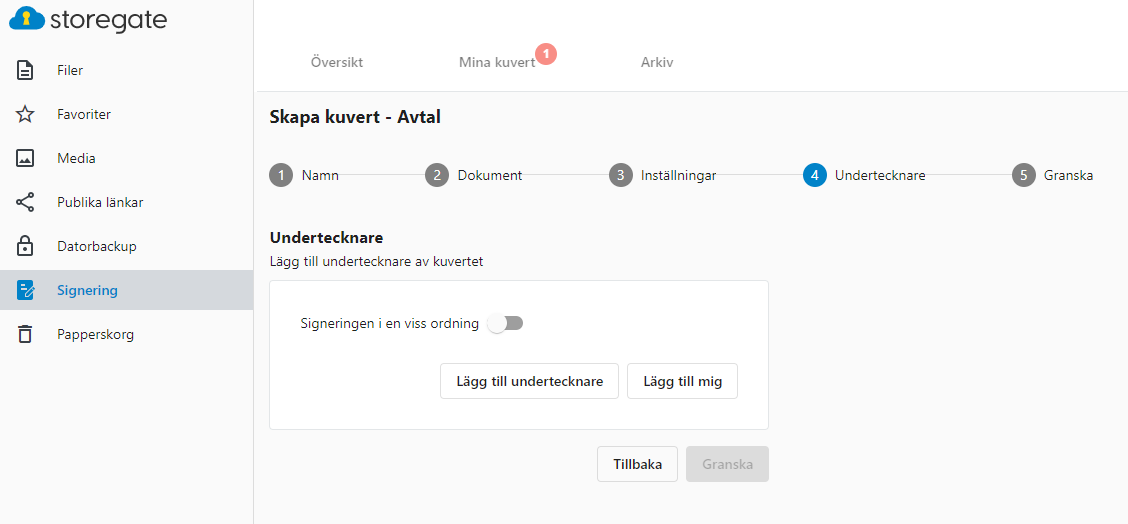The width and height of the screenshot is (1128, 524).
Task: Click the Lägg till undertecknare button
Action: coord(529,381)
